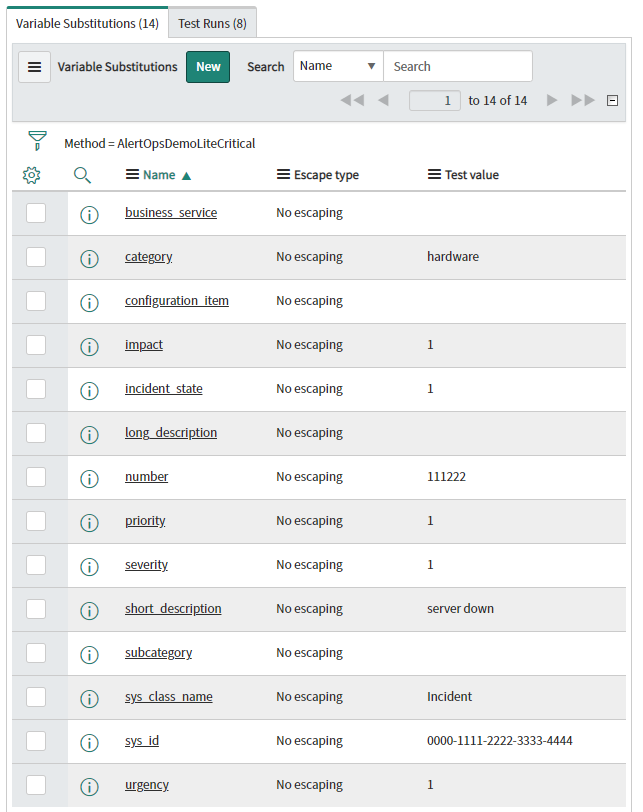The image size is (643, 812).
Task: Switch to the Test Runs tab
Action: (x=212, y=23)
